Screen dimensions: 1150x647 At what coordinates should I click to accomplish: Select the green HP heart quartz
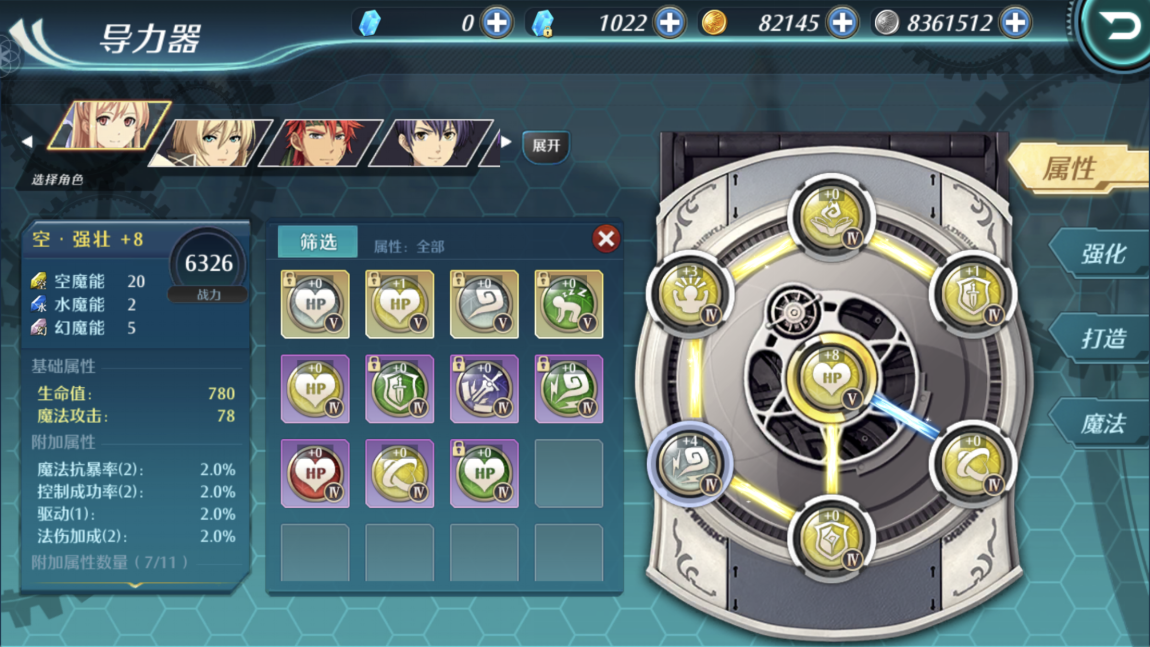tap(484, 474)
